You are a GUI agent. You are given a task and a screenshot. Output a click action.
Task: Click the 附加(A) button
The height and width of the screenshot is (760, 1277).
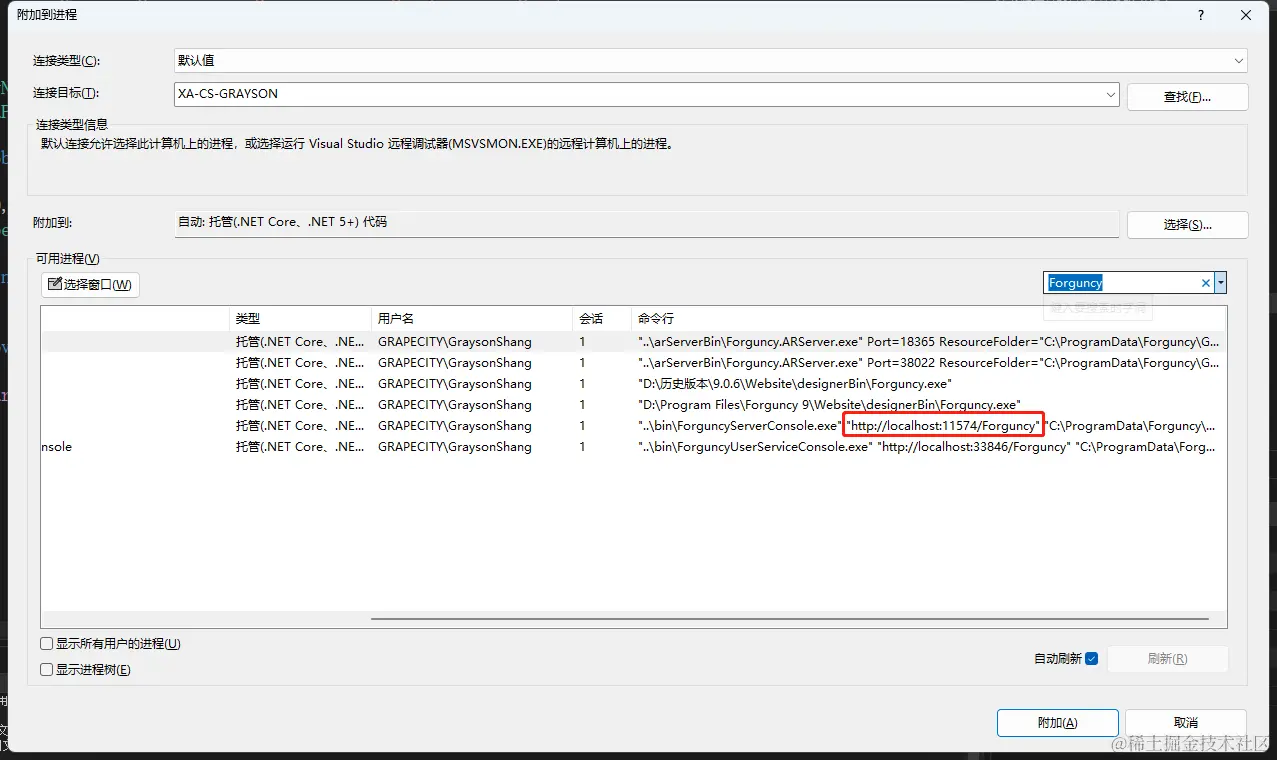1057,723
